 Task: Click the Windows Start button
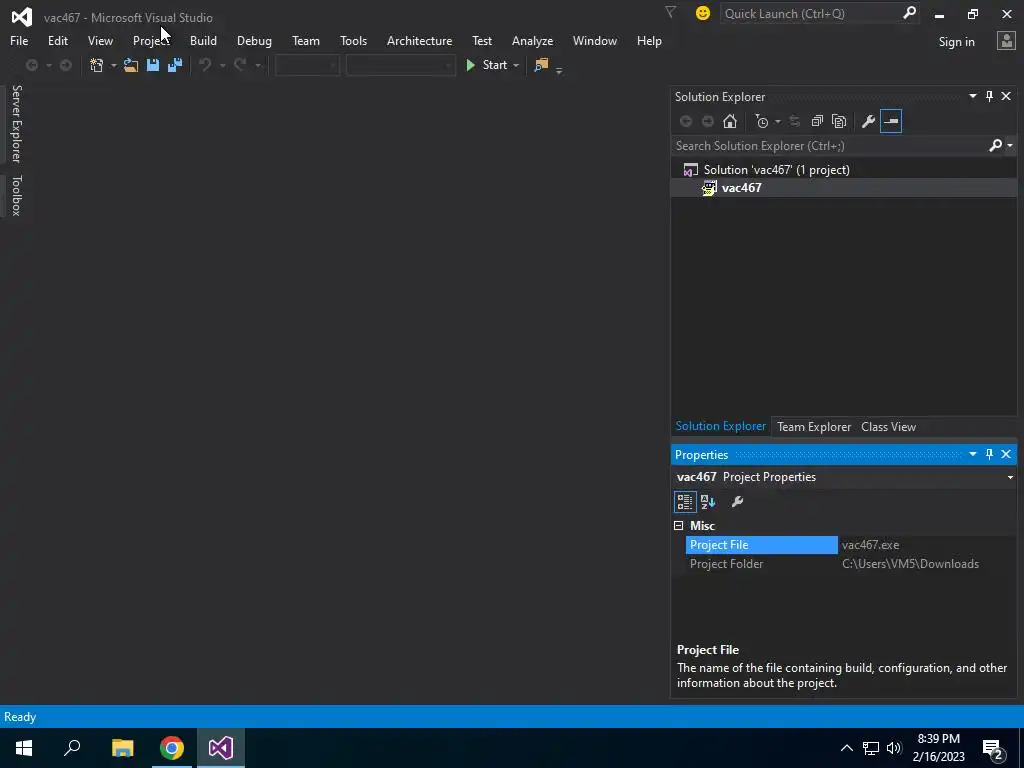tap(24, 748)
